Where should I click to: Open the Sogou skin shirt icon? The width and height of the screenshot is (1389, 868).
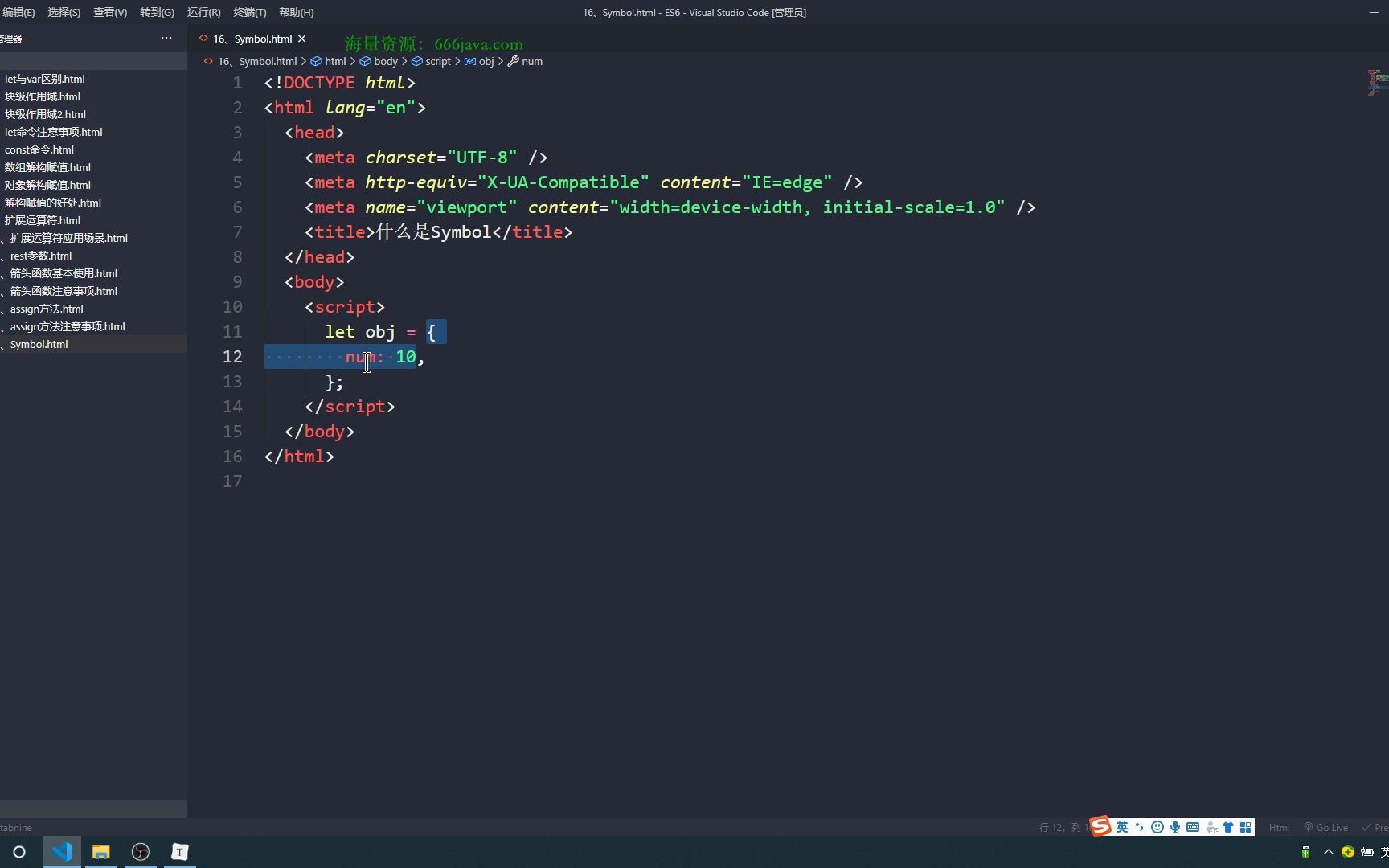[1228, 827]
